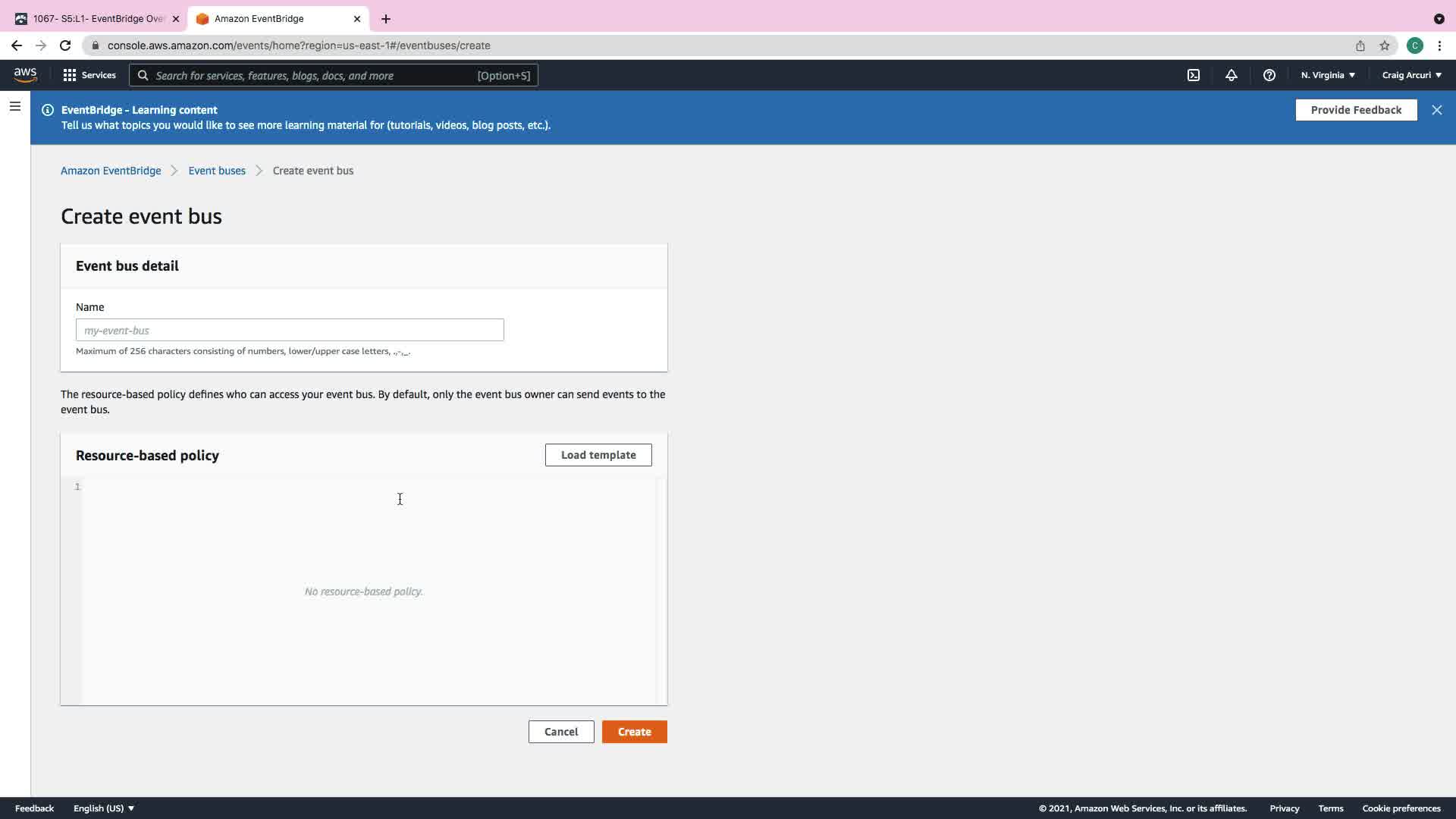
Task: Click the AWS services search box
Action: pyautogui.click(x=334, y=75)
